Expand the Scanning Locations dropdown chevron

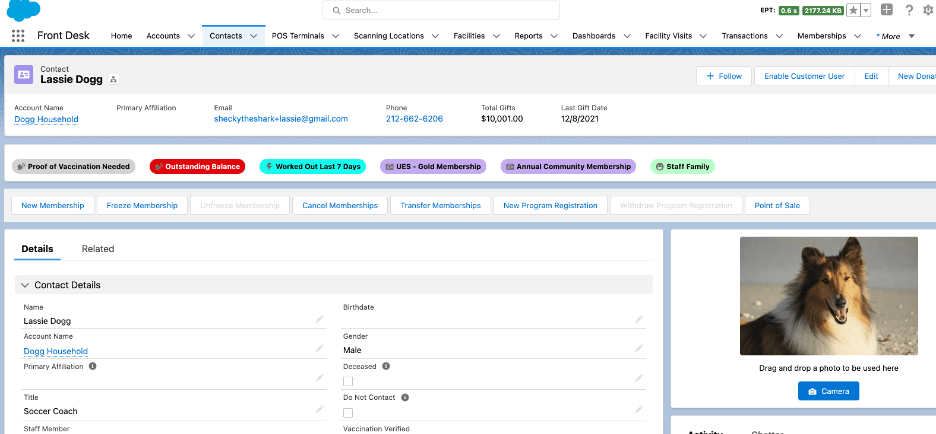tap(435, 36)
